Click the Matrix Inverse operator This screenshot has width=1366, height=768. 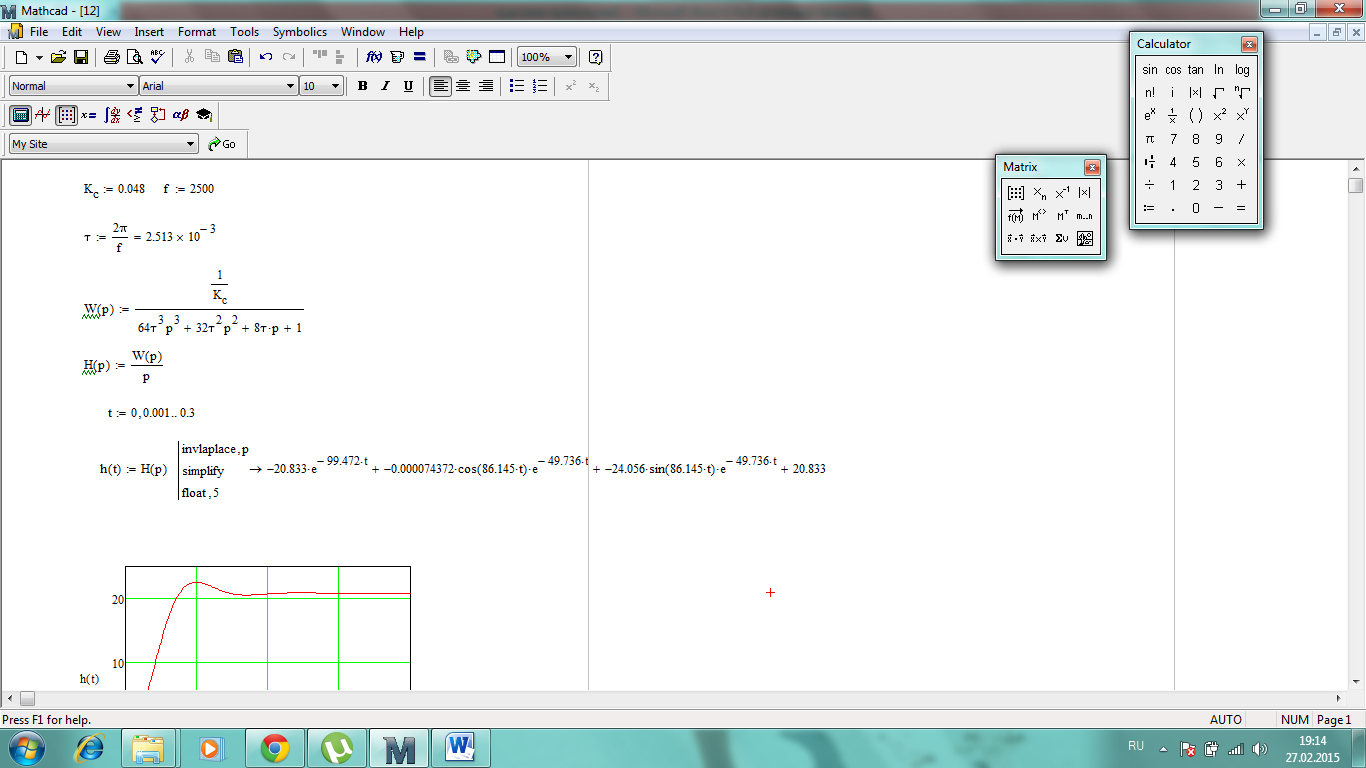pyautogui.click(x=1062, y=193)
